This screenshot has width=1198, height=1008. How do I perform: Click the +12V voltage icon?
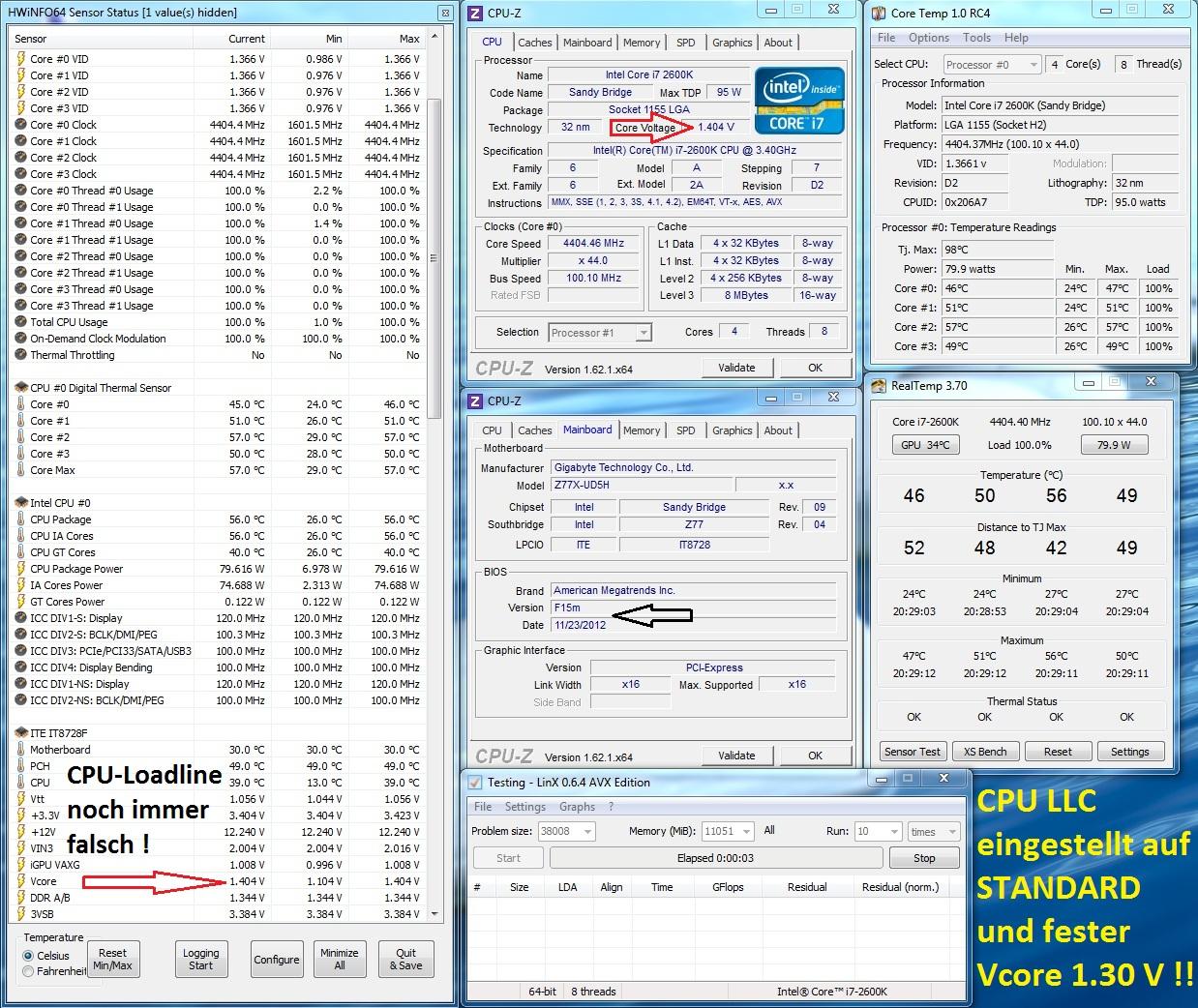coord(20,831)
